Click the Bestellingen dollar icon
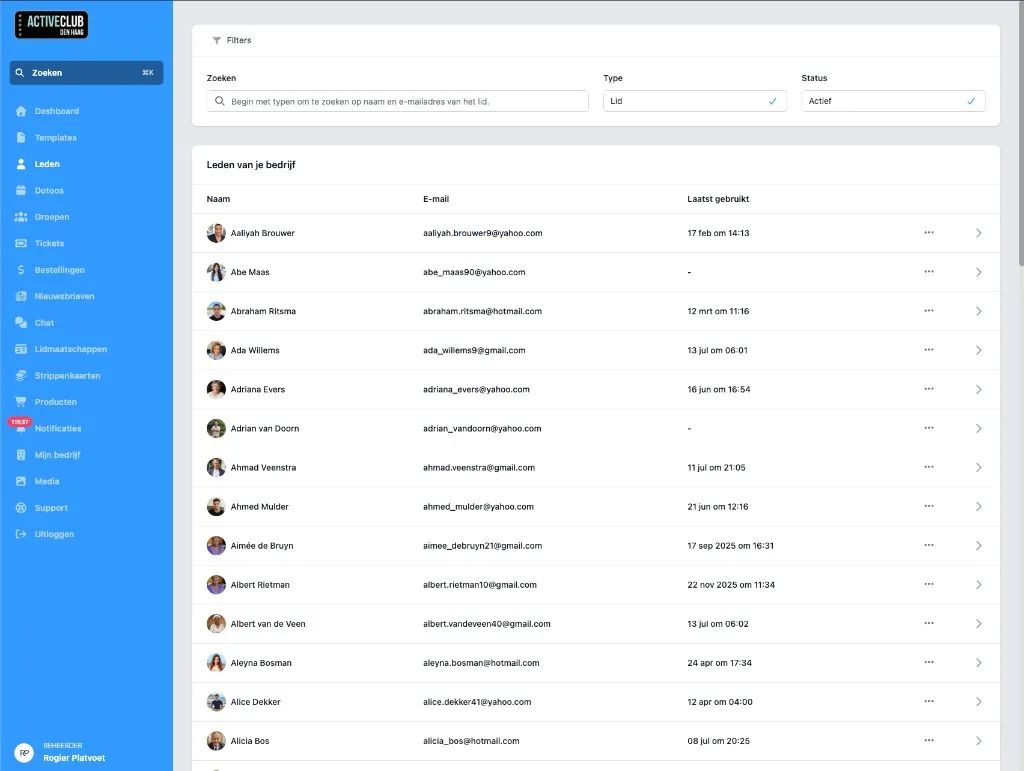The width and height of the screenshot is (1024, 771). point(21,270)
